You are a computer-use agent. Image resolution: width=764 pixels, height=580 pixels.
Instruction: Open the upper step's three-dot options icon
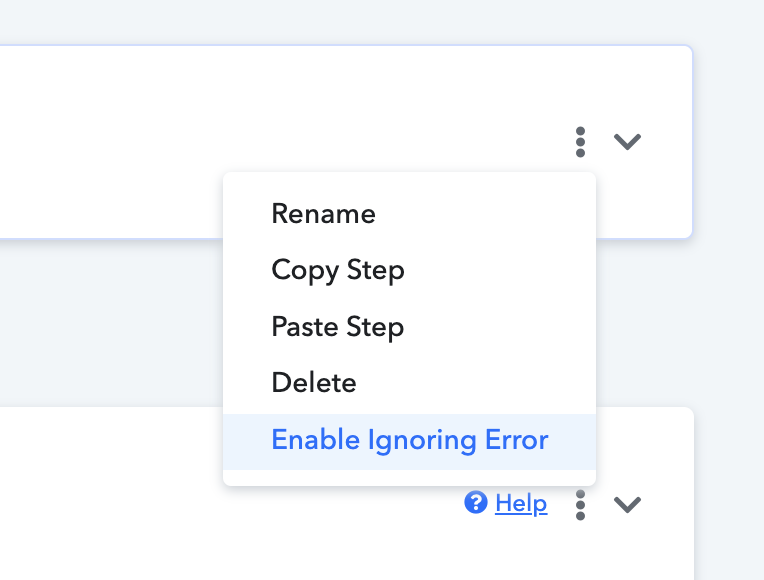pos(580,142)
